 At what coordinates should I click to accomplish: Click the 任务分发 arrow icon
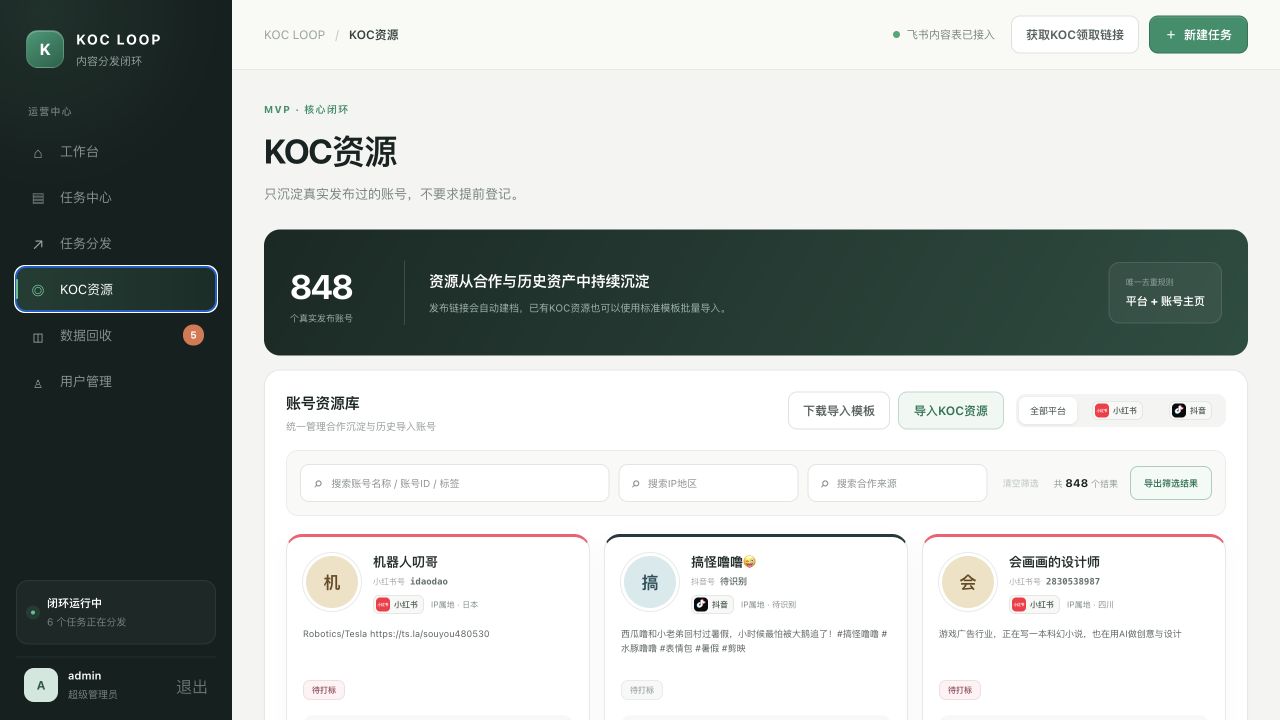[x=38, y=244]
